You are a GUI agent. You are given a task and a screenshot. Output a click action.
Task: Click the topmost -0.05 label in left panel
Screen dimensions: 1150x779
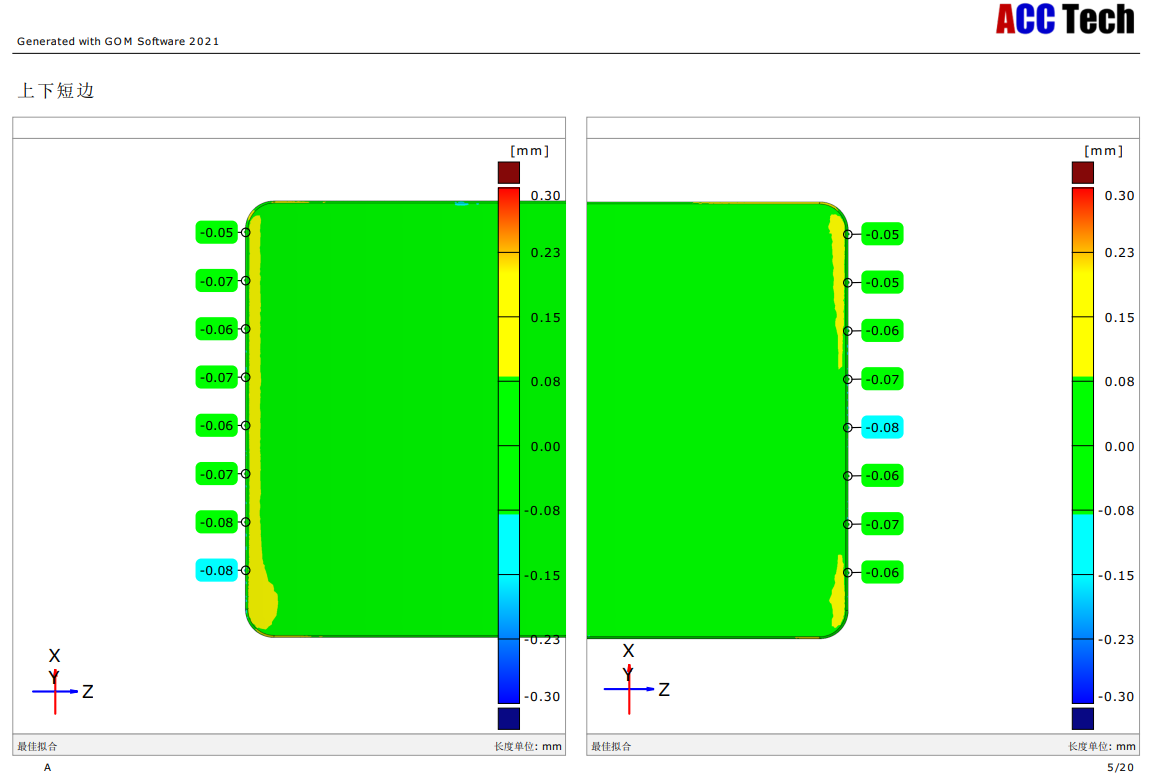(x=216, y=233)
